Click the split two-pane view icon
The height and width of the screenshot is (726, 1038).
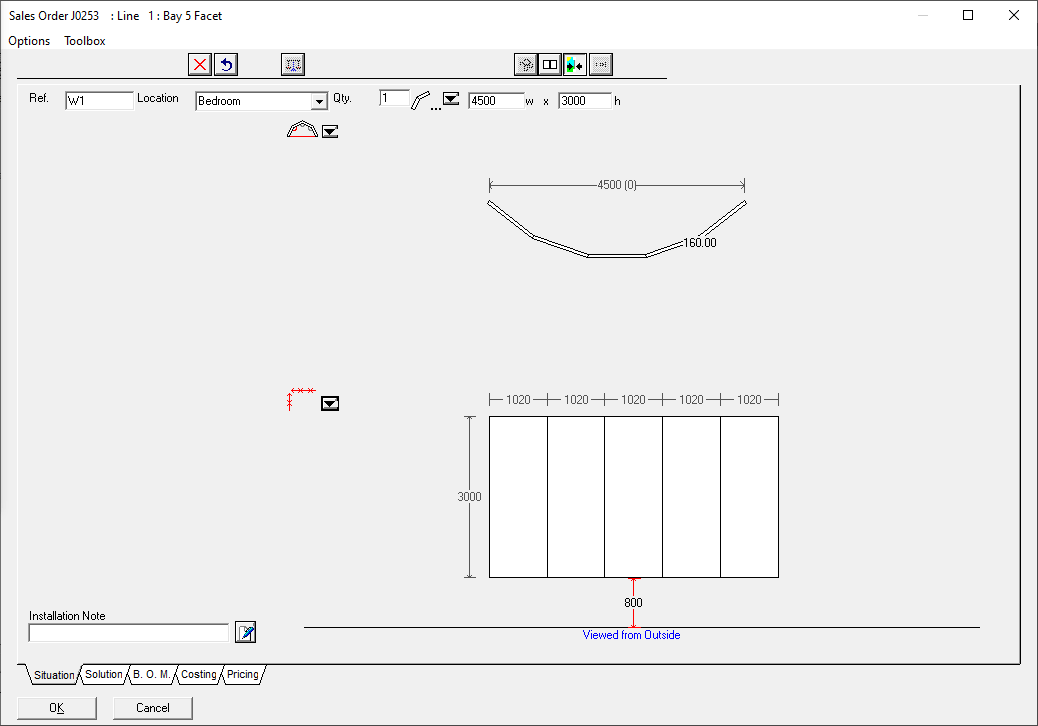click(550, 65)
